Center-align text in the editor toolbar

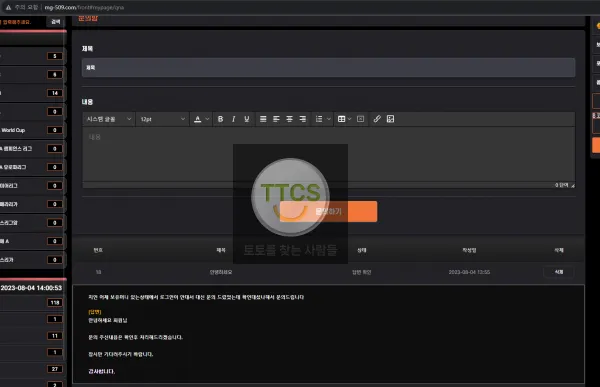pos(289,119)
